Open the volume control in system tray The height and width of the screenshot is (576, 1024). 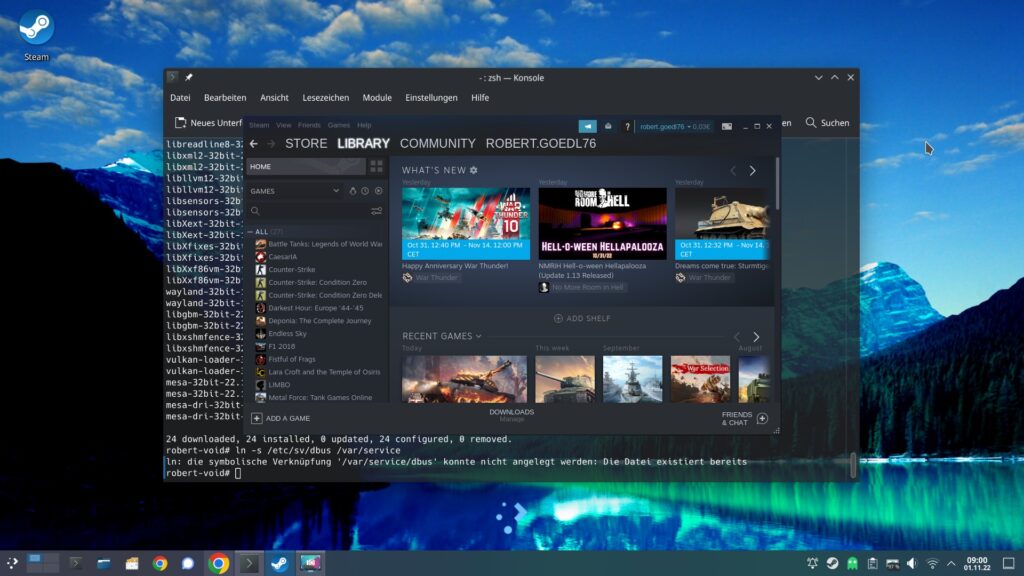click(912, 563)
